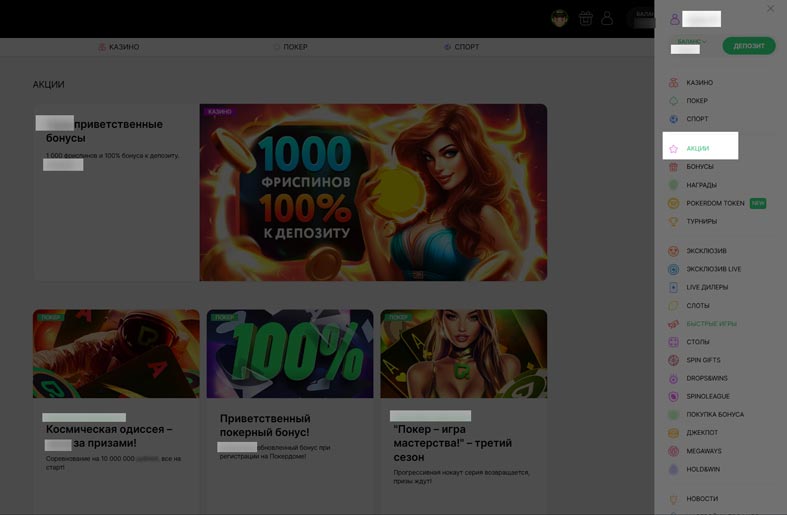The height and width of the screenshot is (515, 787).
Task: Click the user profile icon in header
Action: pos(607,19)
